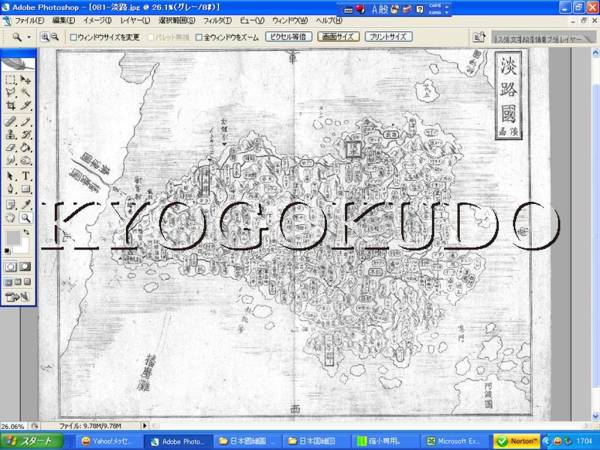This screenshot has height=450, width=600.
Task: Expand status bar info arrow menu
Action: pyautogui.click(x=145, y=426)
